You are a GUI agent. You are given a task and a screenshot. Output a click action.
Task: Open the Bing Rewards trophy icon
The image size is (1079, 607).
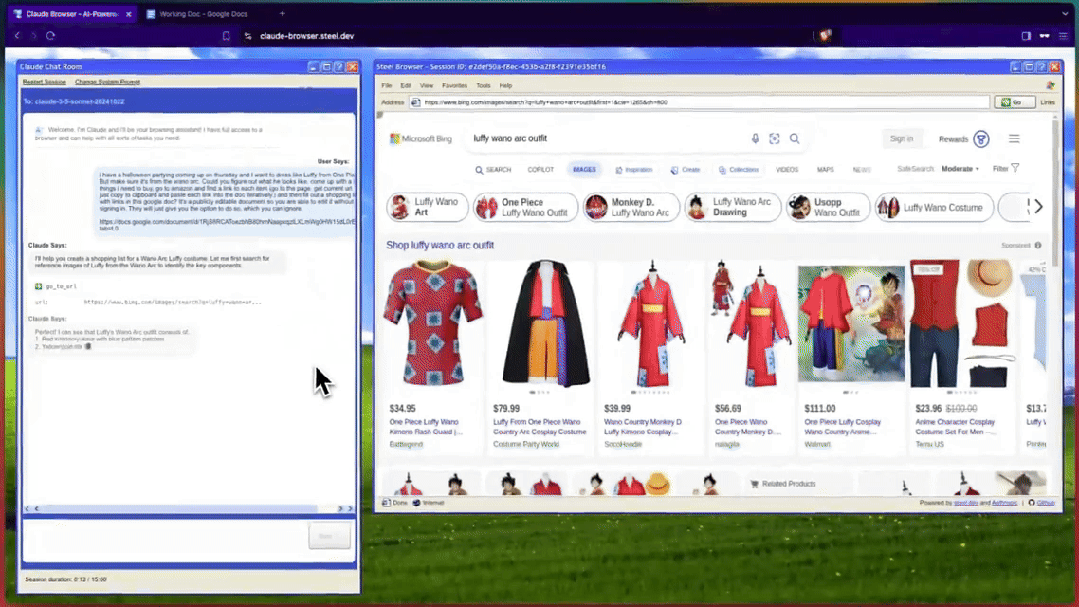[981, 139]
